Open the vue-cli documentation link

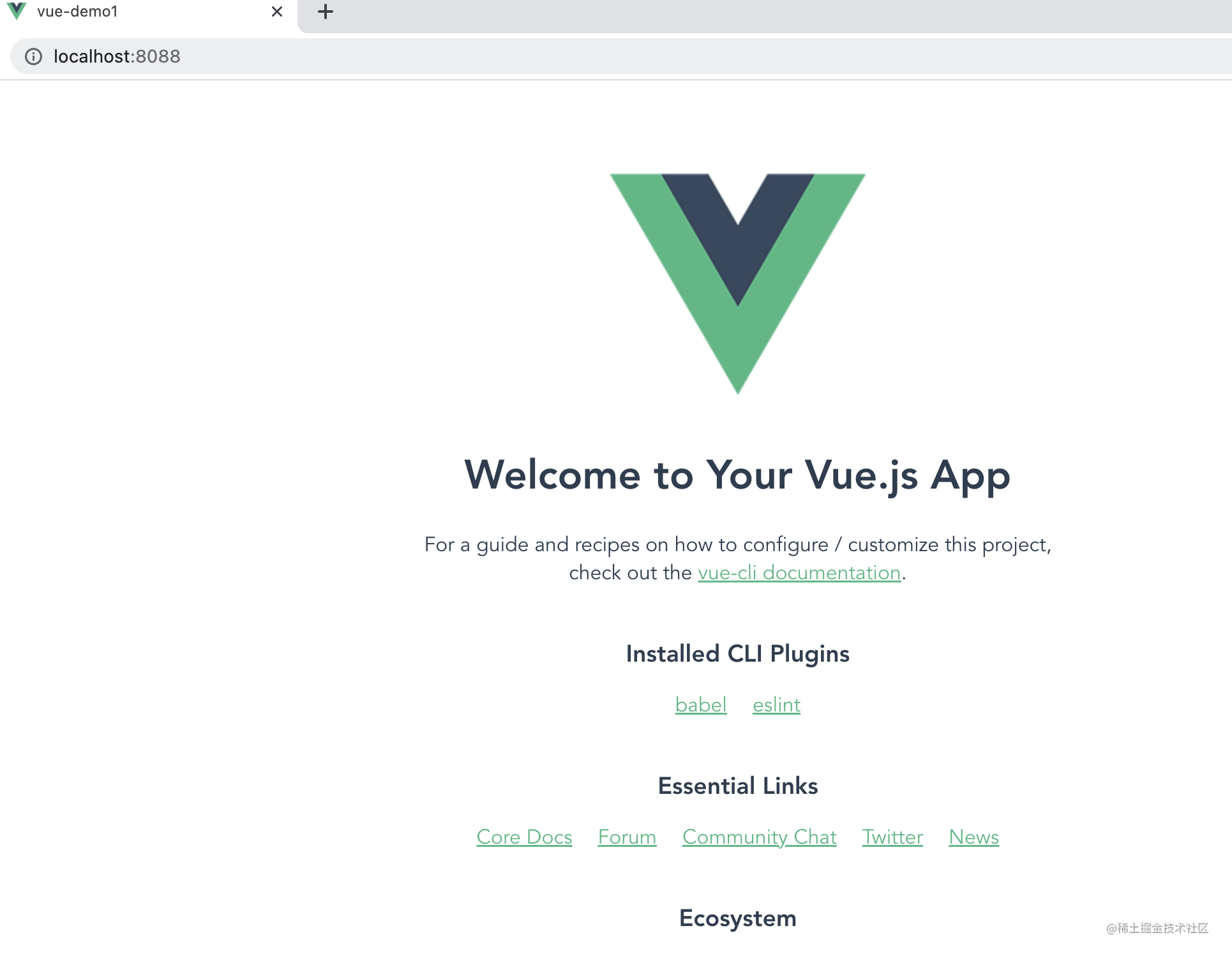click(799, 573)
